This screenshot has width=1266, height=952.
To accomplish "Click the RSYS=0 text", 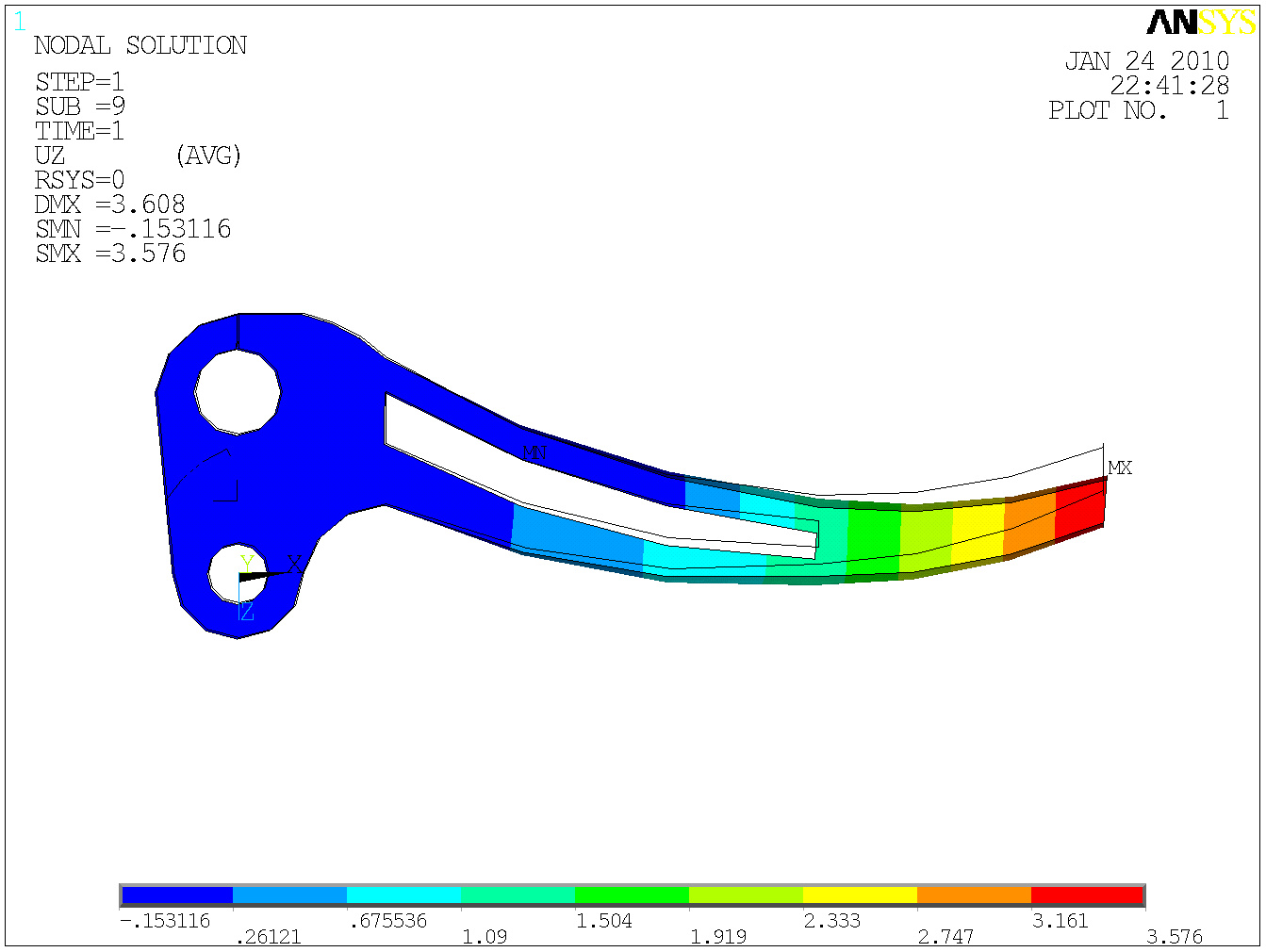I will tap(80, 179).
